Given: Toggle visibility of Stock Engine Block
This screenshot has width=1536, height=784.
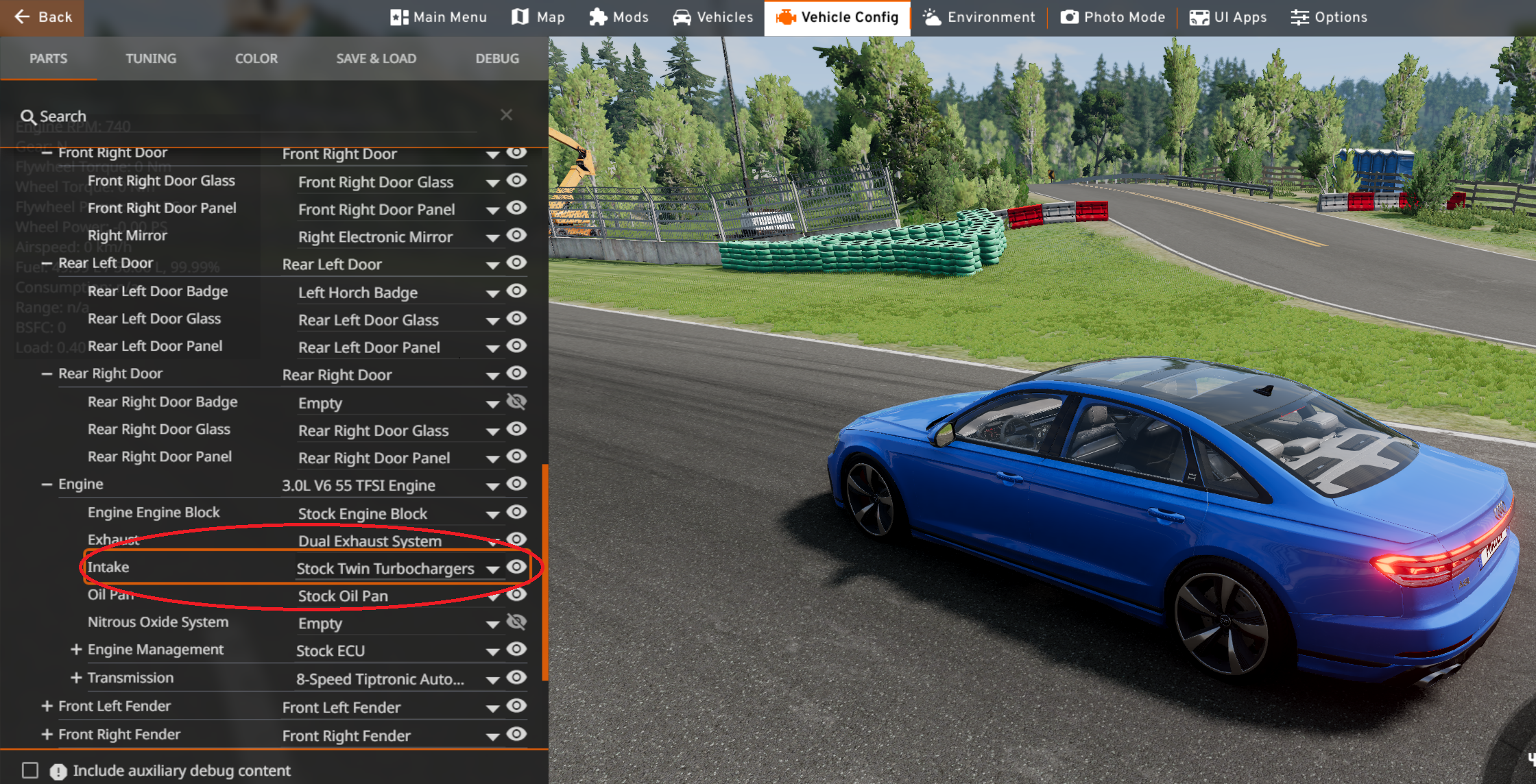Looking at the screenshot, I should click(x=516, y=512).
